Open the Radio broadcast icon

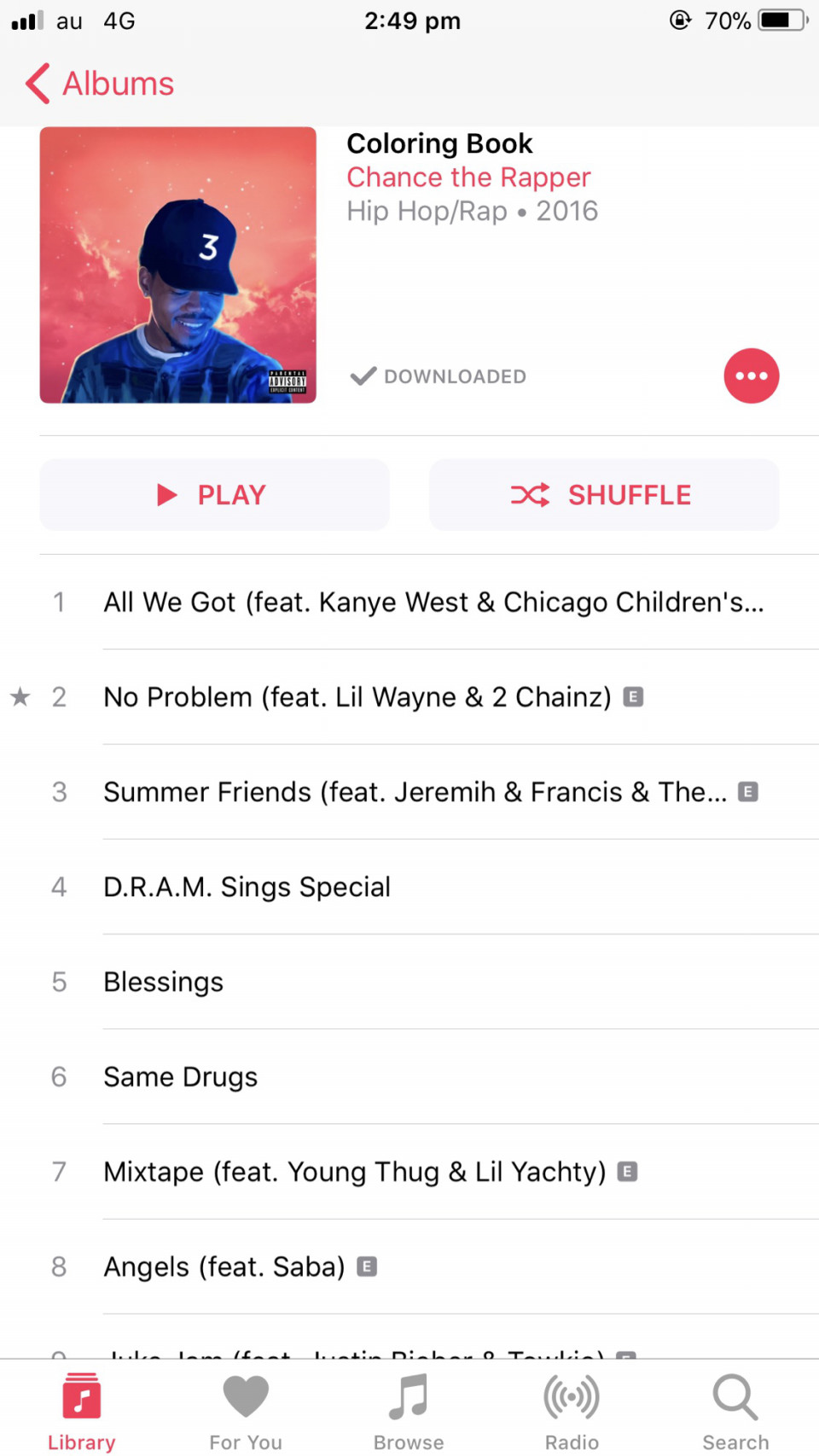[x=572, y=1397]
